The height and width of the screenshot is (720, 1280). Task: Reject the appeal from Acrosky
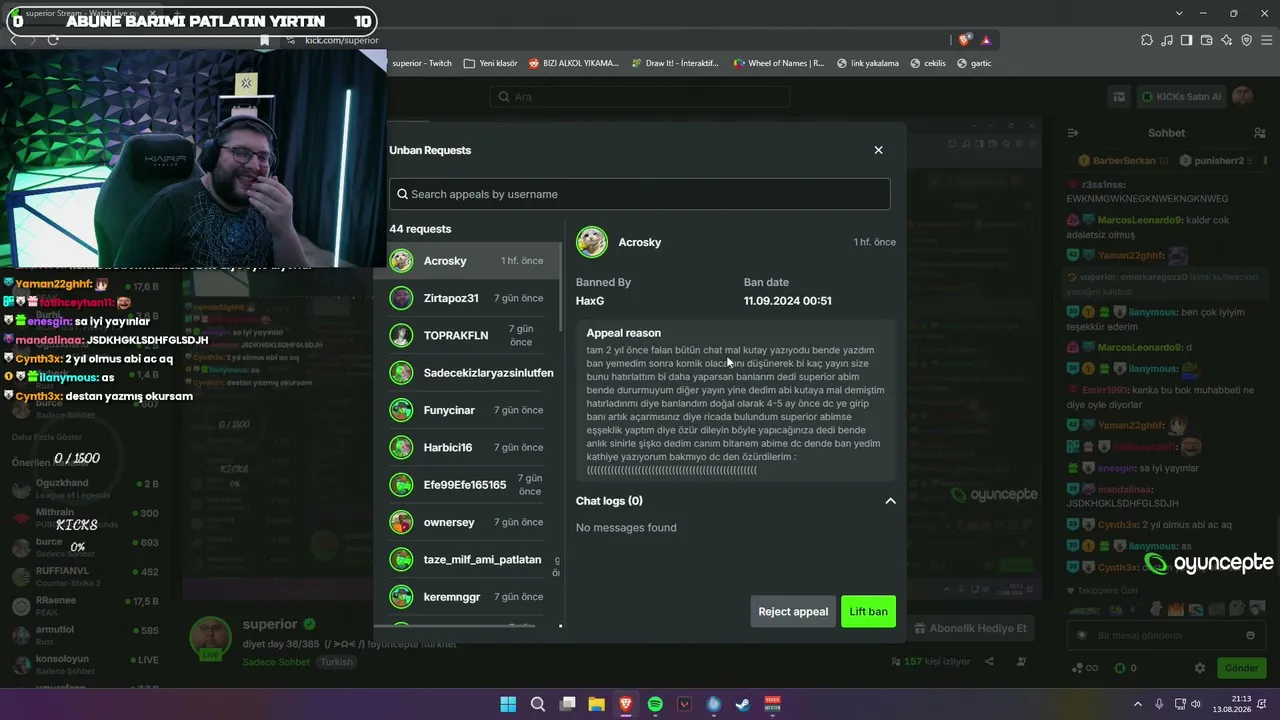[793, 611]
